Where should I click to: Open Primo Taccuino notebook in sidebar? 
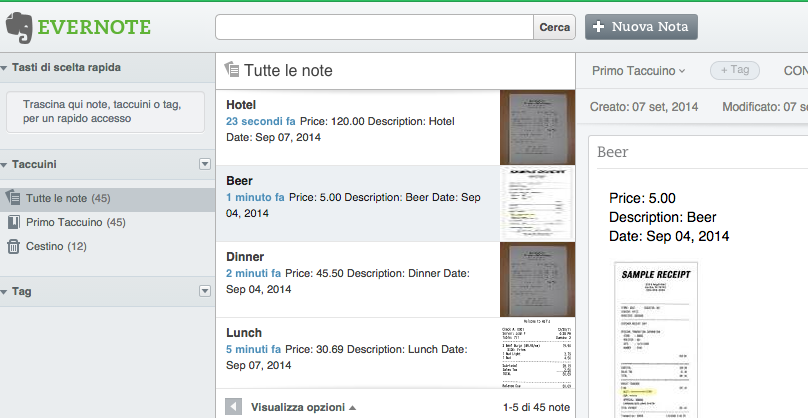point(76,222)
